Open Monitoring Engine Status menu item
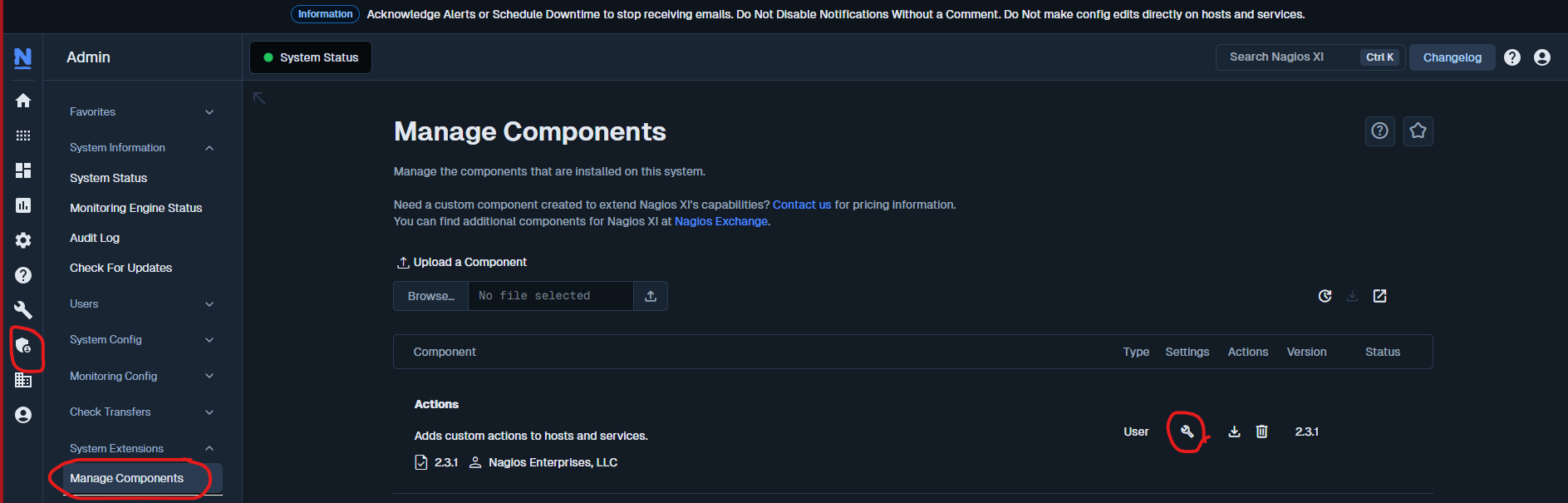 click(135, 208)
